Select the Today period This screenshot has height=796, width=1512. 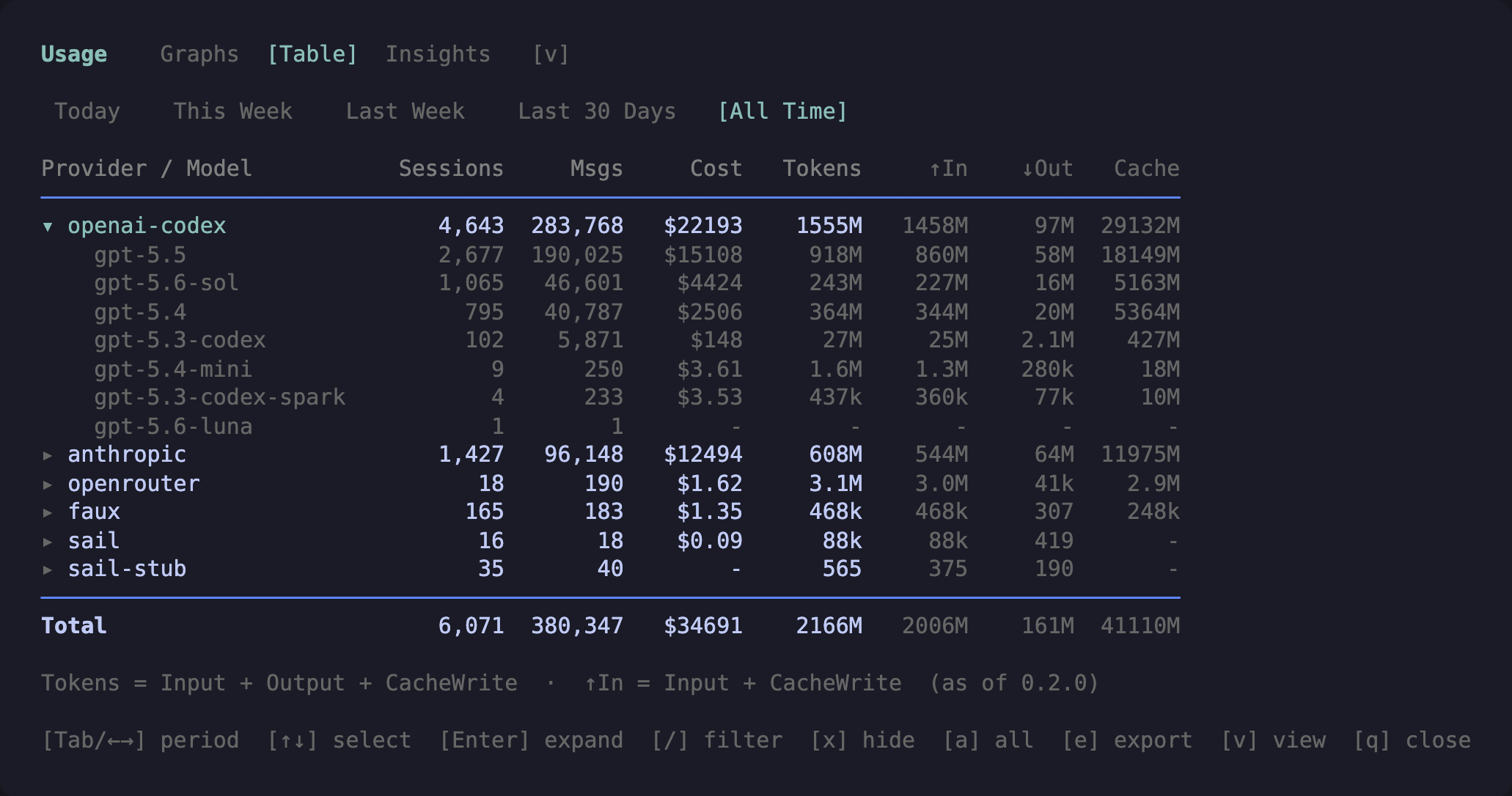[87, 111]
